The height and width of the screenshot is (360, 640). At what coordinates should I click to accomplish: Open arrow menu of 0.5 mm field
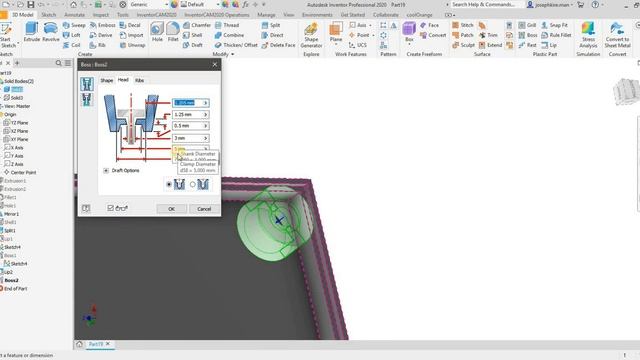click(x=205, y=126)
